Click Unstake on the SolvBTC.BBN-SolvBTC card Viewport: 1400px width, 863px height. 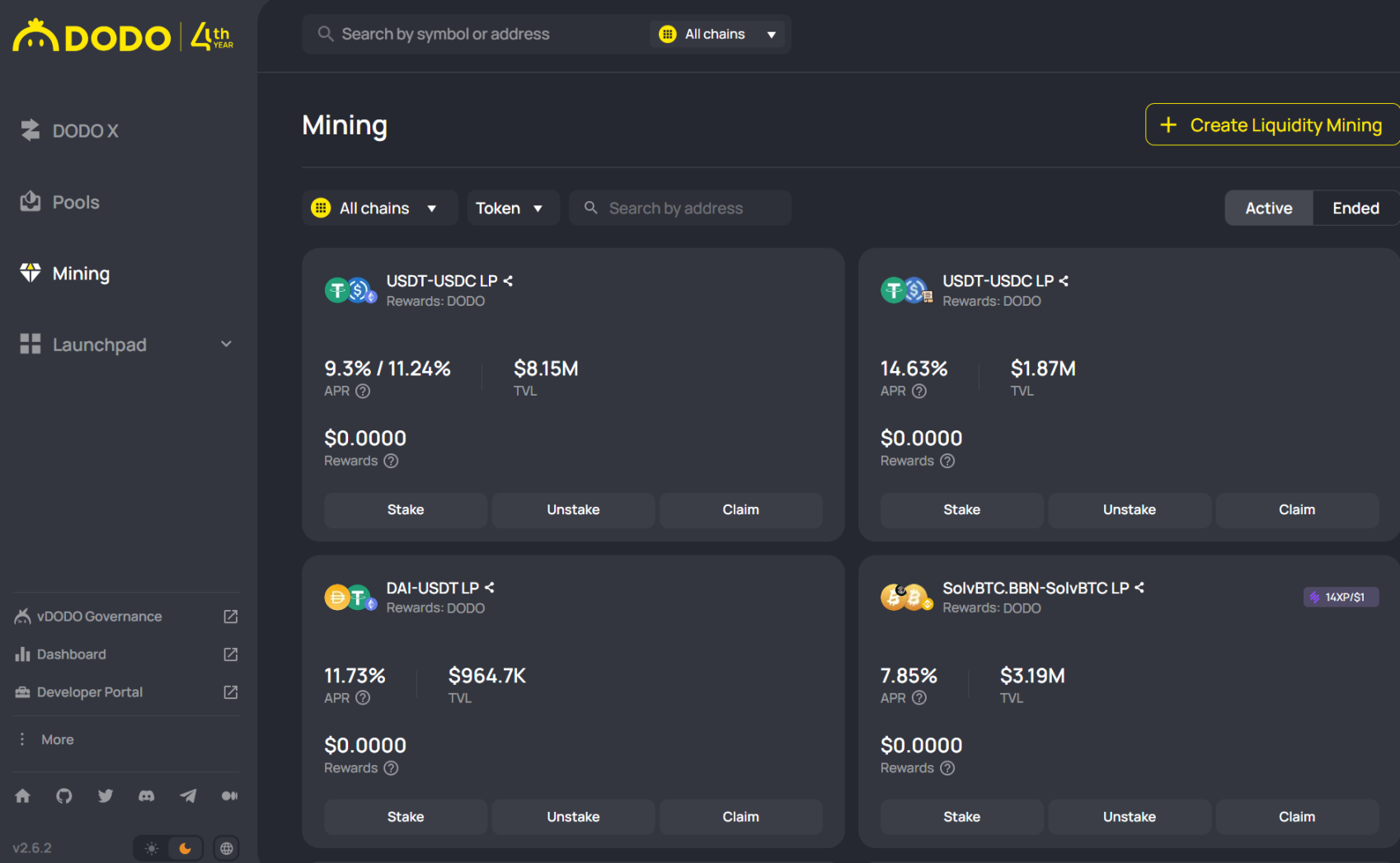click(x=1130, y=817)
